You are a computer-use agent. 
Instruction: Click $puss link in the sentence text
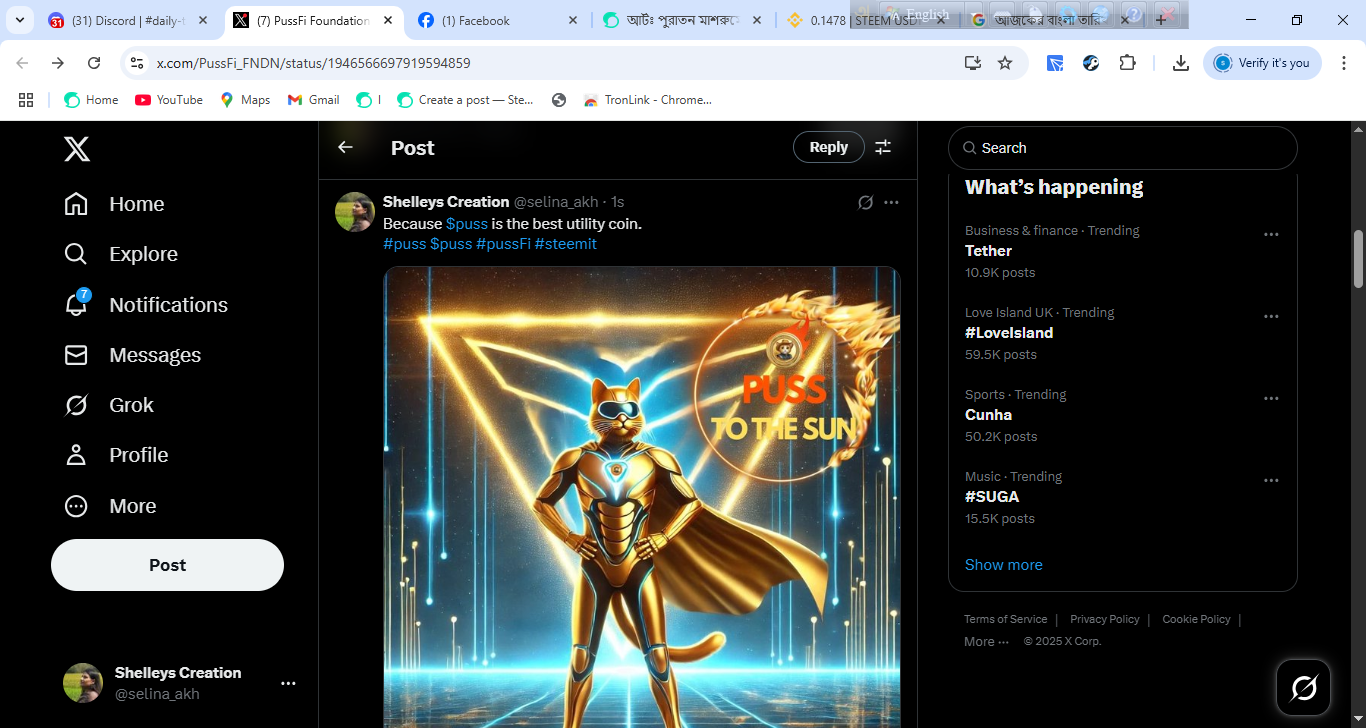click(467, 224)
